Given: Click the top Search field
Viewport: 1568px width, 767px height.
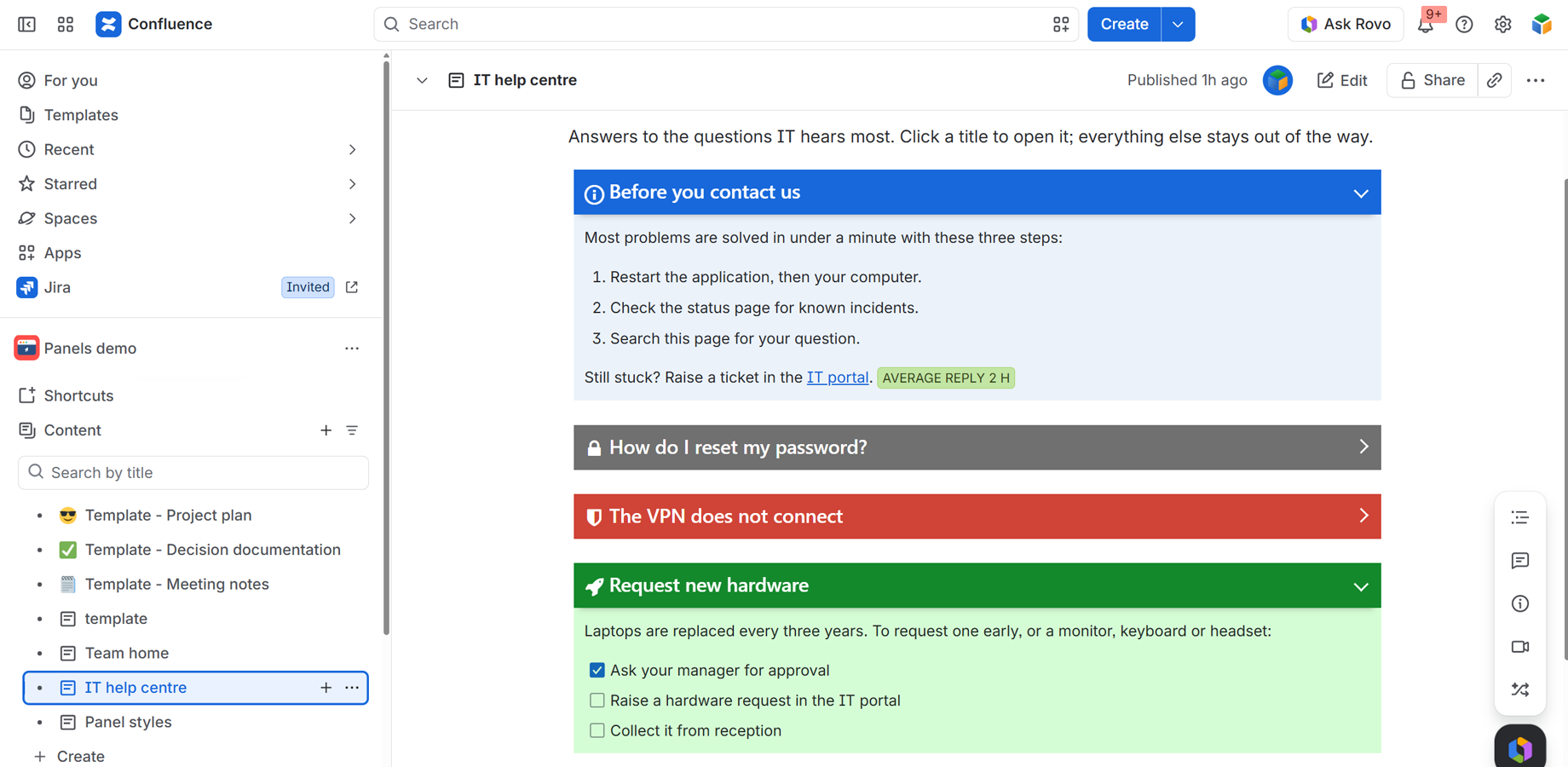Looking at the screenshot, I should click(x=726, y=25).
